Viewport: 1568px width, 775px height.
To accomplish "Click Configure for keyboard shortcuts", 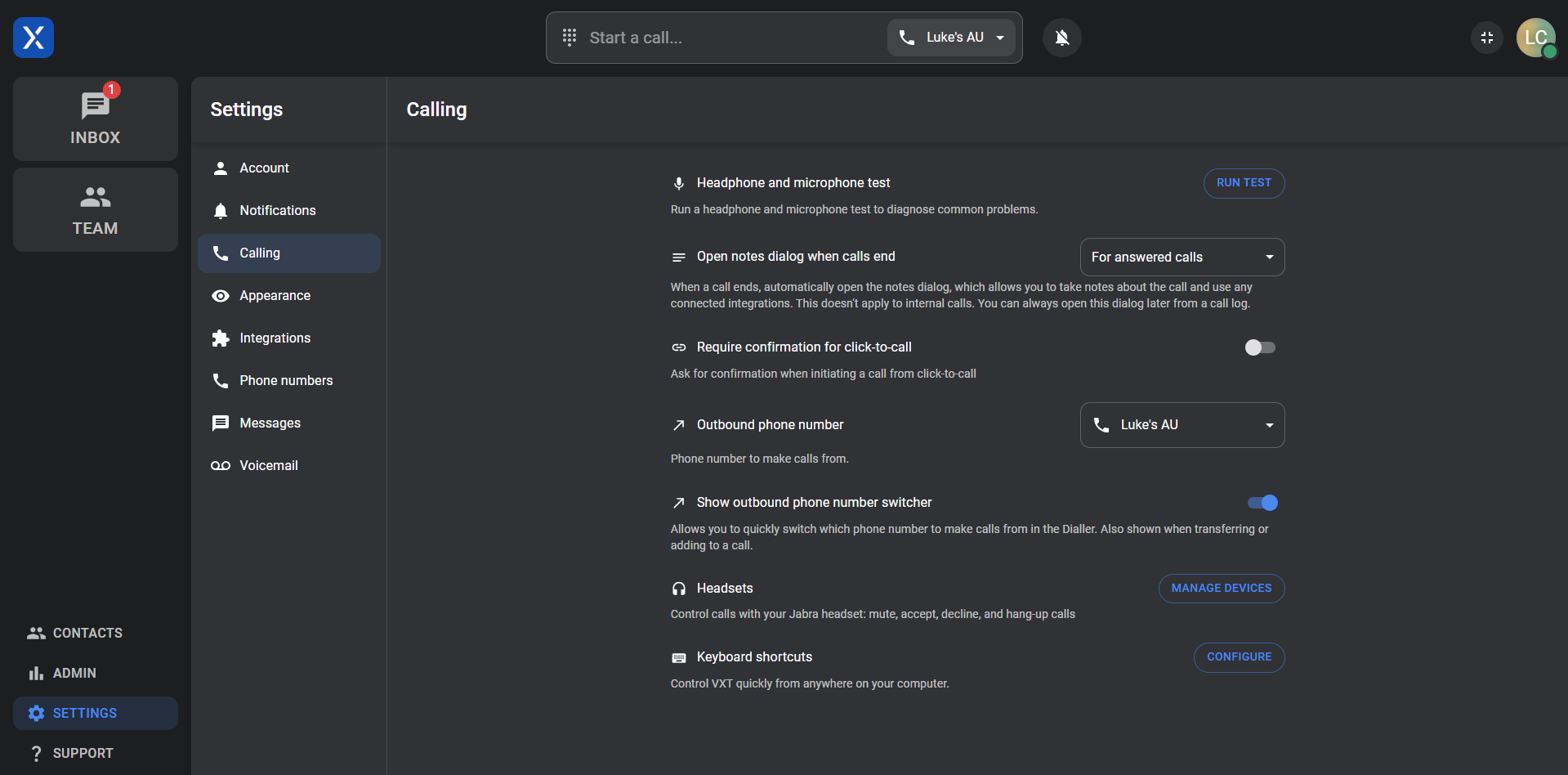I will tap(1239, 657).
